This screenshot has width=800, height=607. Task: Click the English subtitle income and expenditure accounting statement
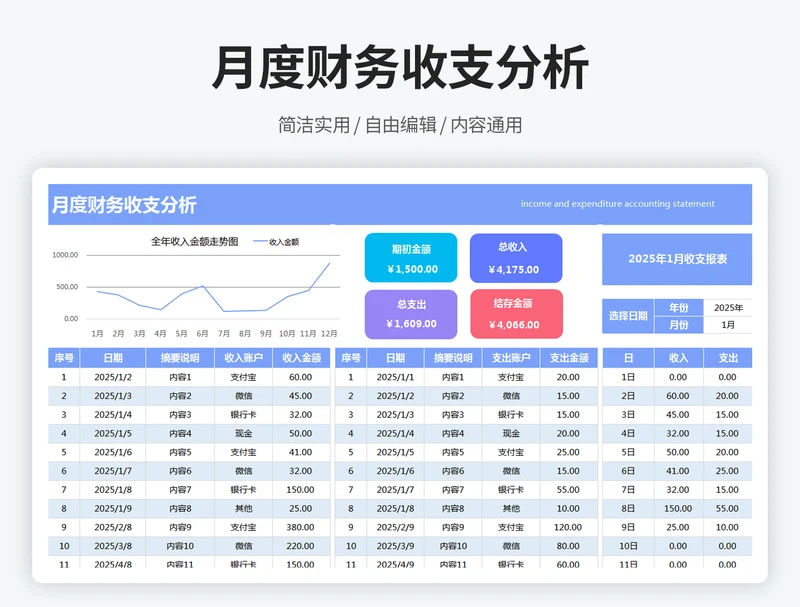[617, 204]
